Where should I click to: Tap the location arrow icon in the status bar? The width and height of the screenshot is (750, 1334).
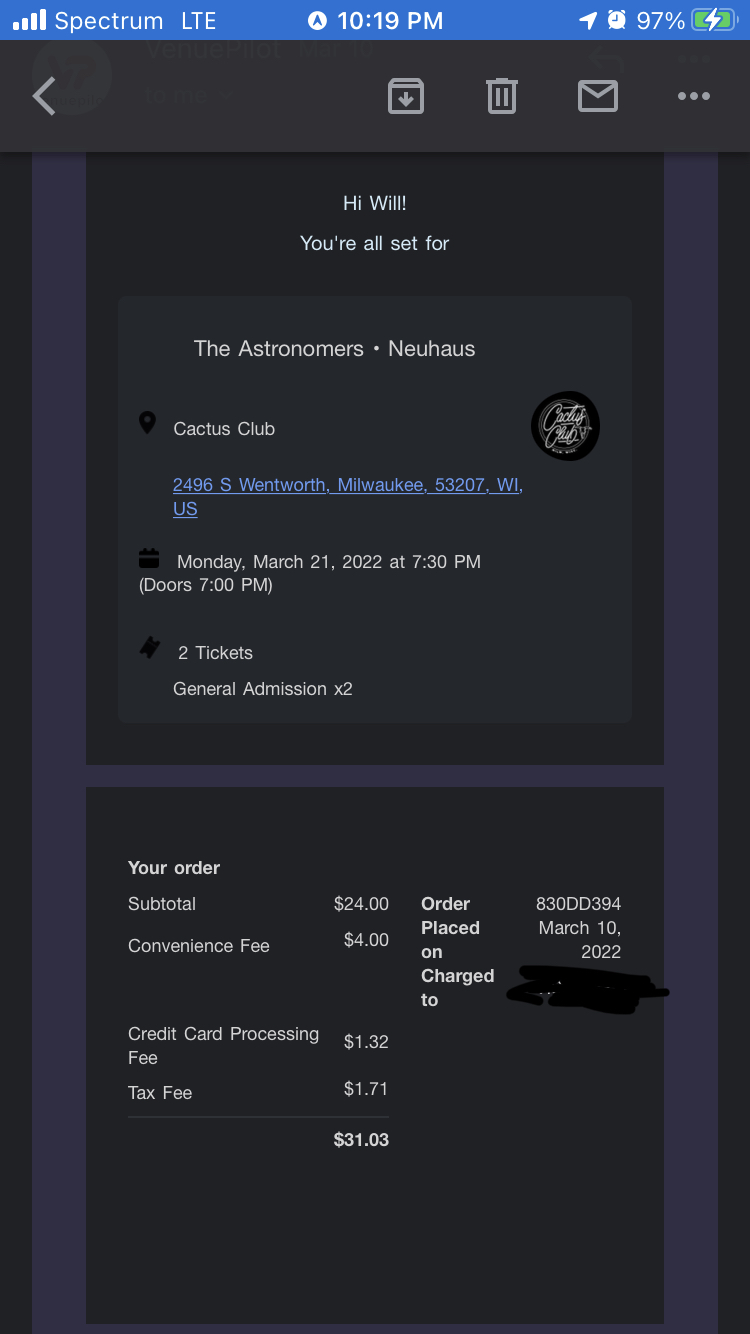(587, 20)
